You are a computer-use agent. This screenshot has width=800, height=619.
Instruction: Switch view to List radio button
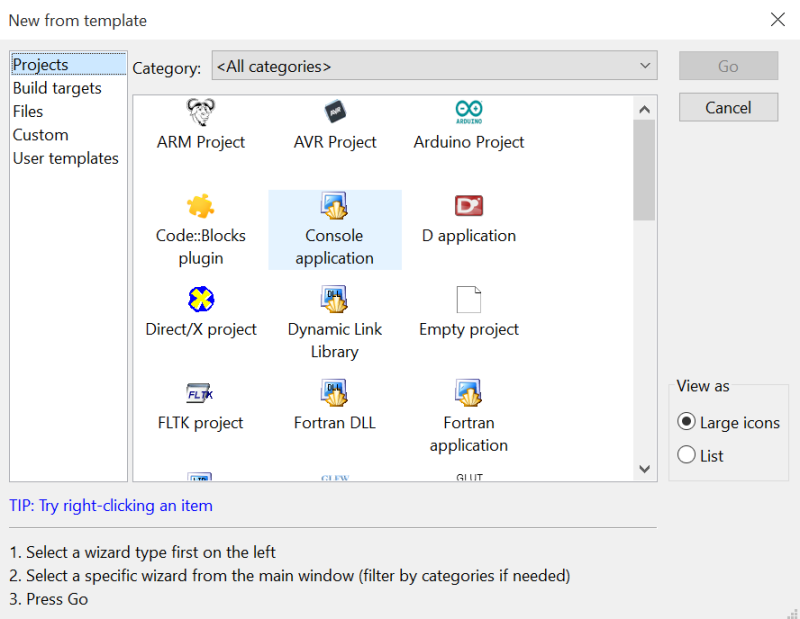pos(686,454)
